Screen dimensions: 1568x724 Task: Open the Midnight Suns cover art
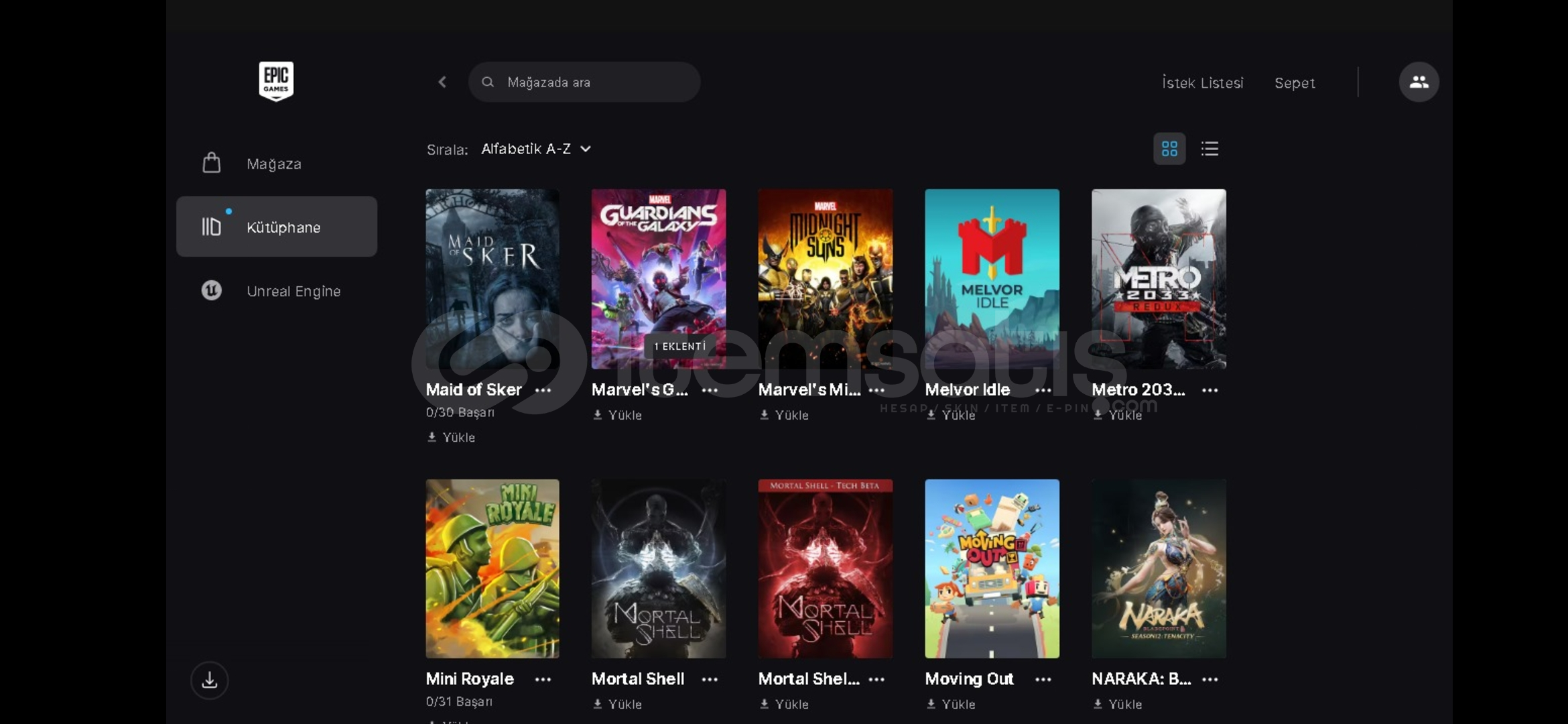[826, 279]
